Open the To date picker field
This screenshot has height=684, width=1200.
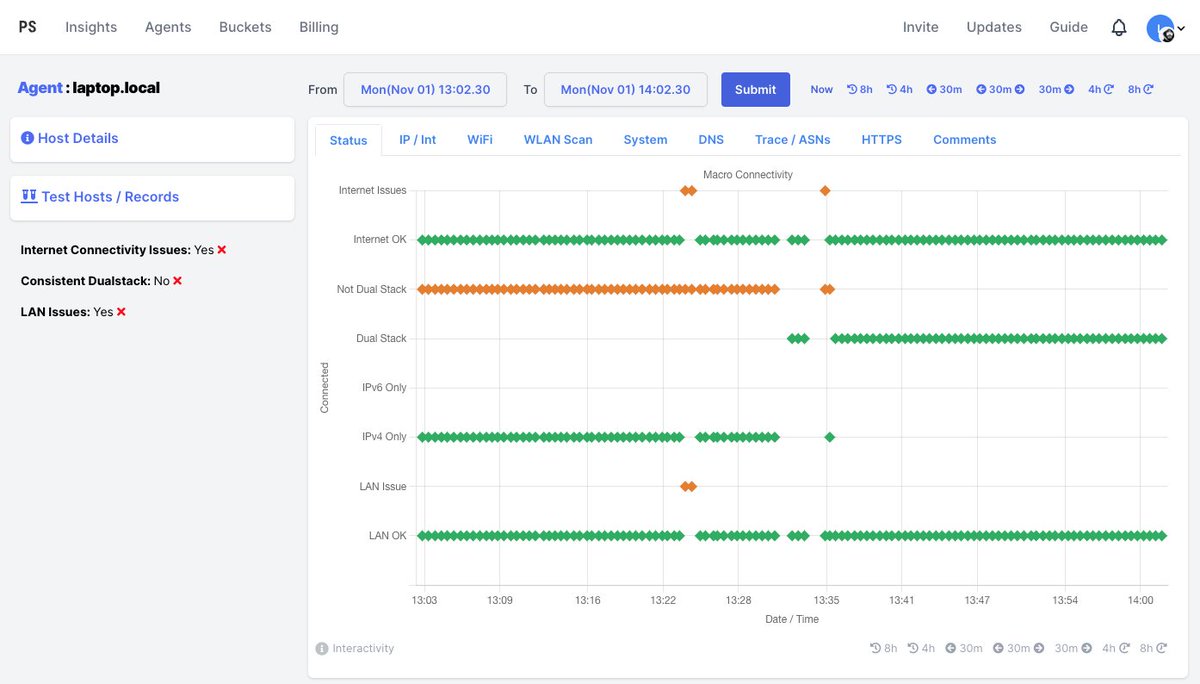pos(625,89)
